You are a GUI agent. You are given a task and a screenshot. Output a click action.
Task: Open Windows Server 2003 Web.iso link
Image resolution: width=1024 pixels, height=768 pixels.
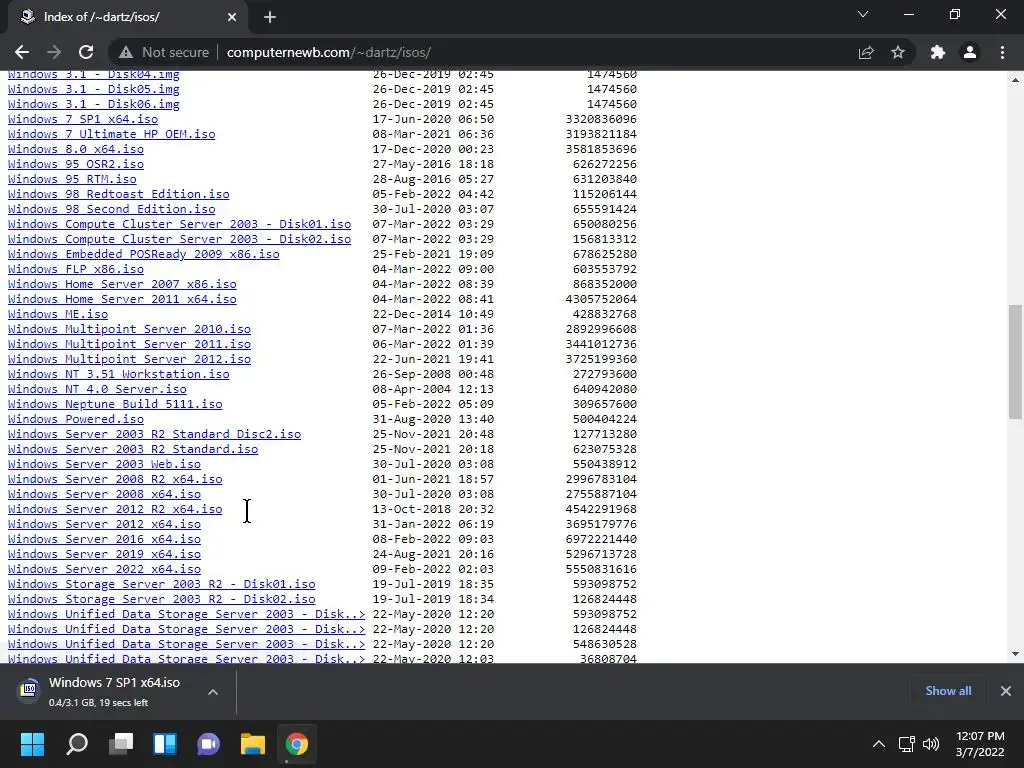(104, 464)
